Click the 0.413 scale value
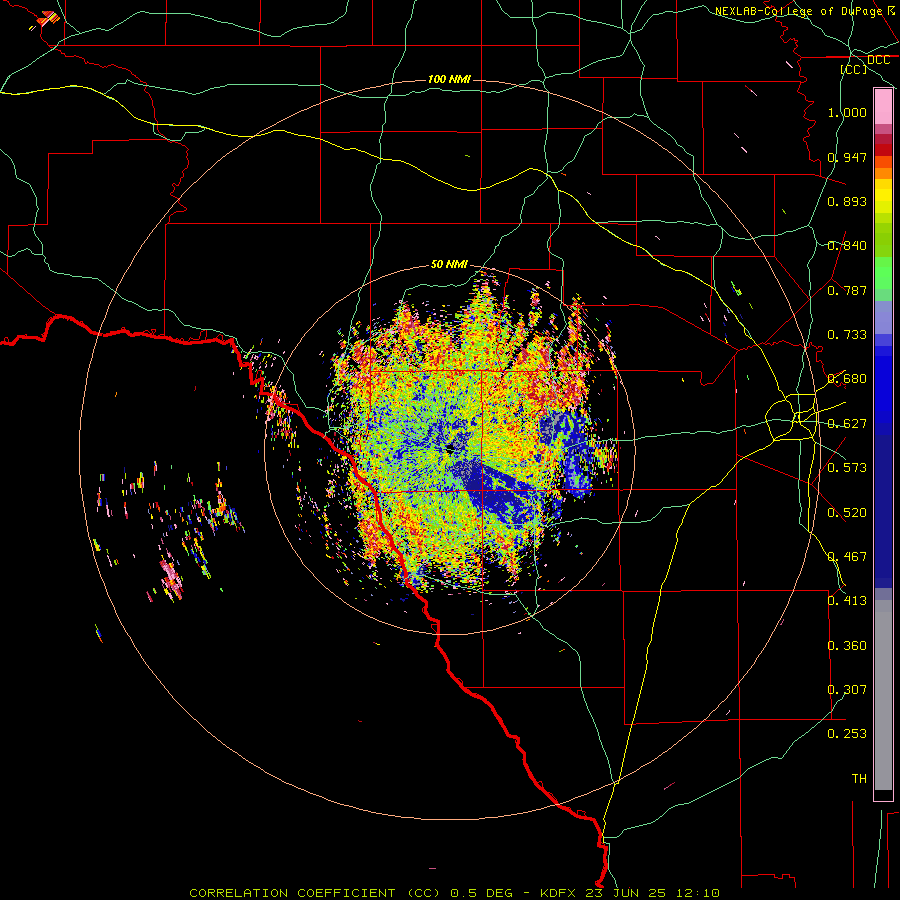The height and width of the screenshot is (900, 900). [x=847, y=601]
